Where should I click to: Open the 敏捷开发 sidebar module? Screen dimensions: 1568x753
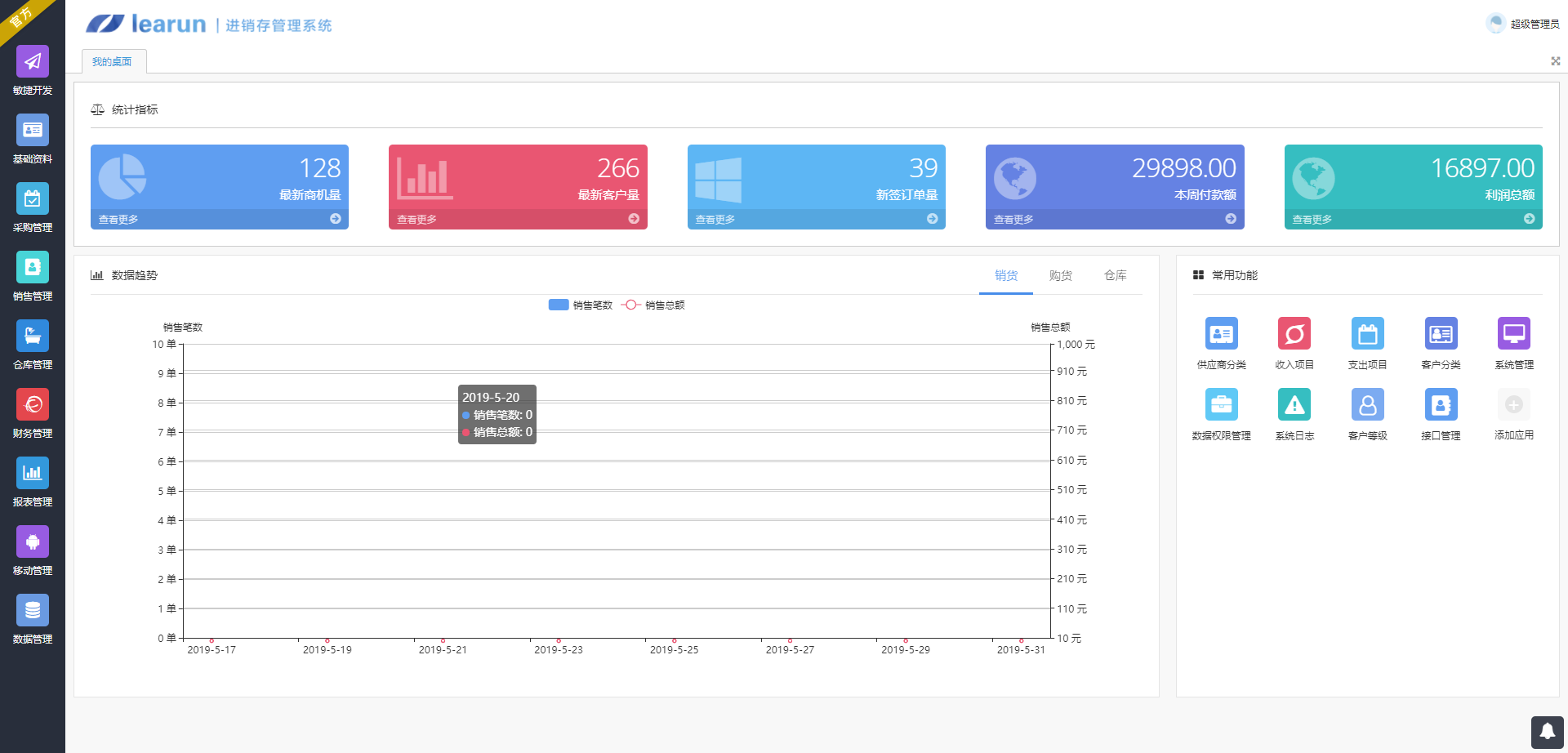(x=33, y=71)
